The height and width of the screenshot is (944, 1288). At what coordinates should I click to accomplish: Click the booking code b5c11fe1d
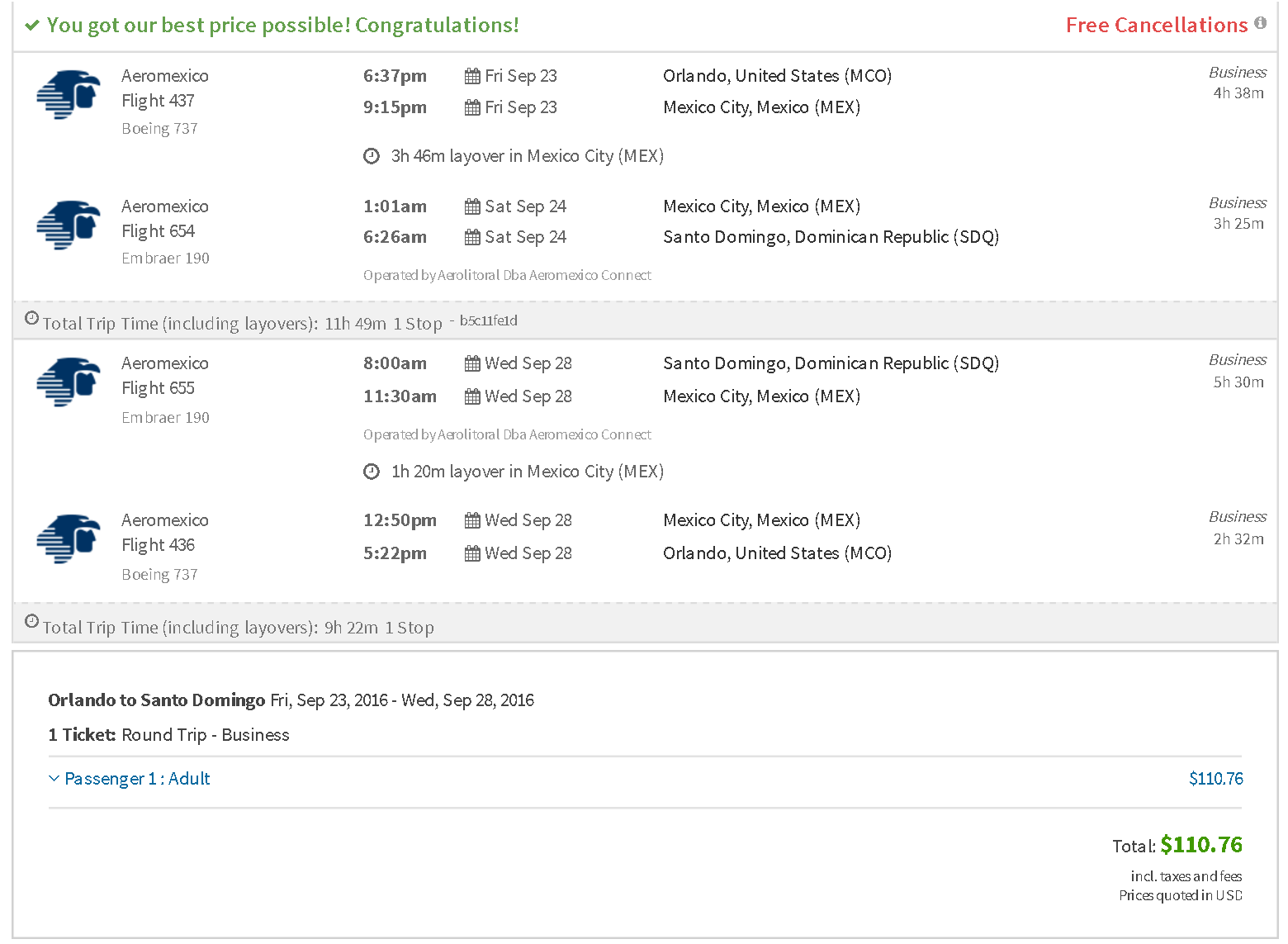point(489,320)
